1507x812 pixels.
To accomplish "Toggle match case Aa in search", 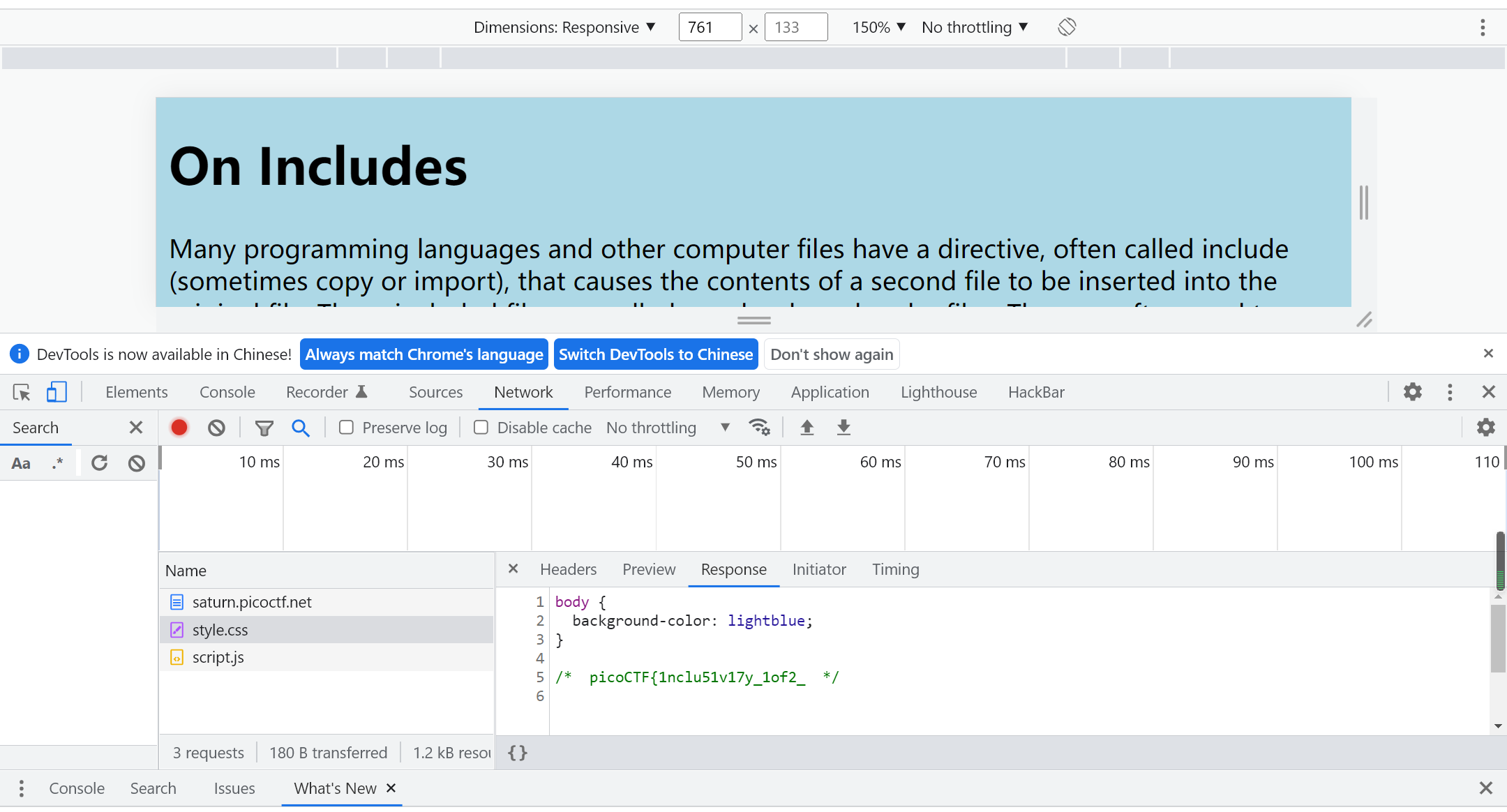I will [x=21, y=463].
